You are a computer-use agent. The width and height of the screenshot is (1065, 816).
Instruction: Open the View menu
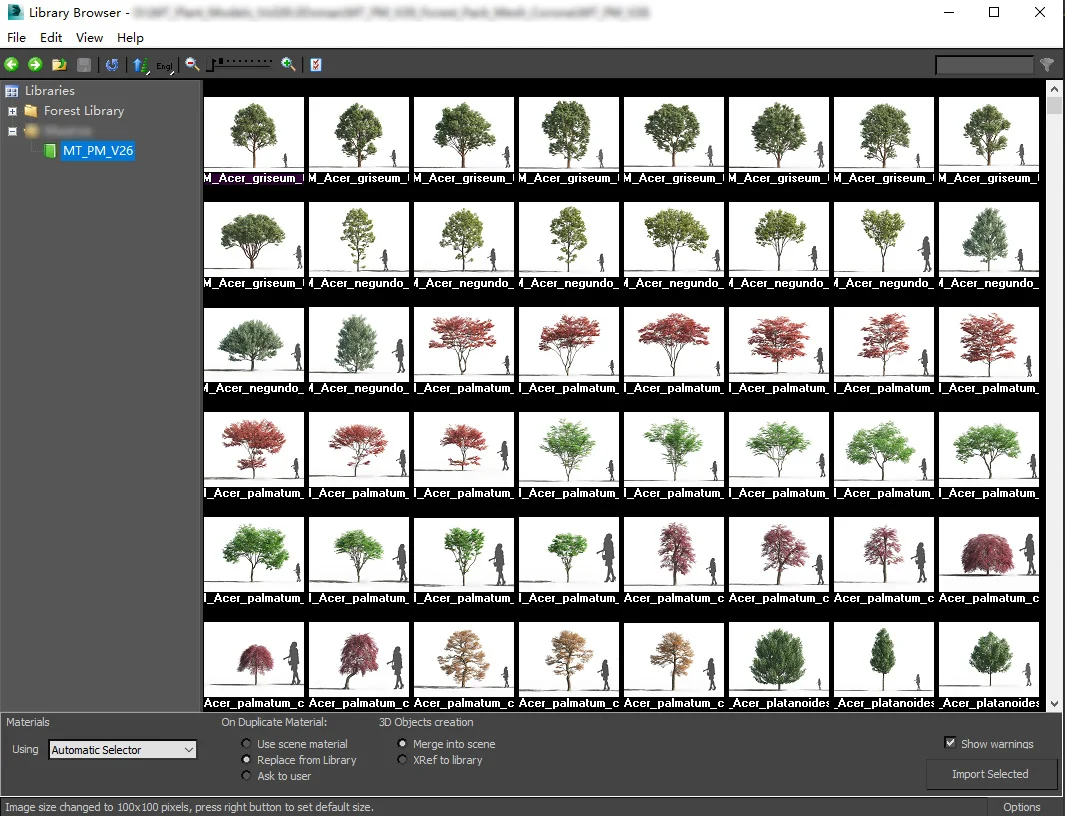coord(89,37)
